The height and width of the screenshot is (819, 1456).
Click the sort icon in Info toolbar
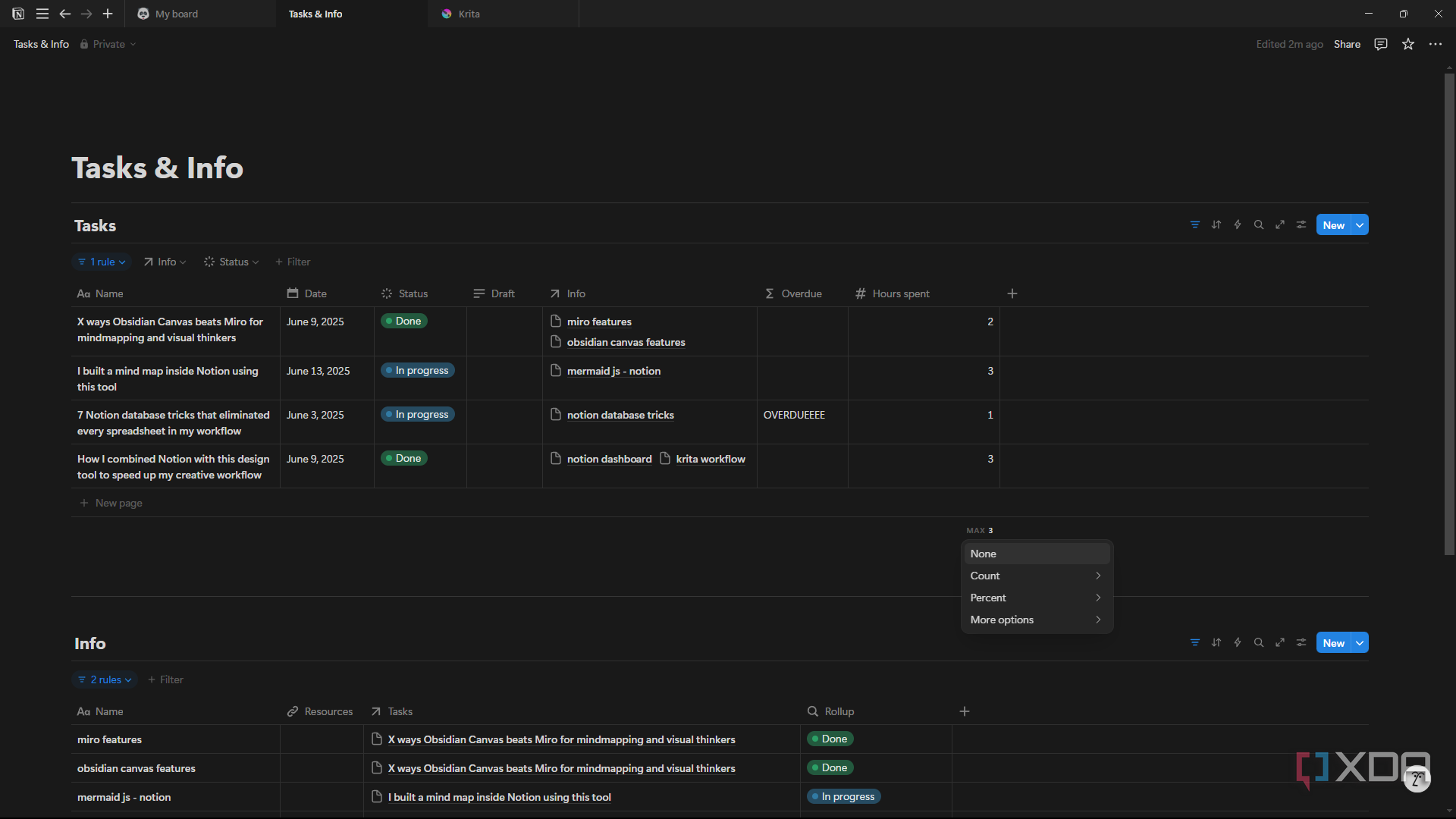(x=1216, y=642)
